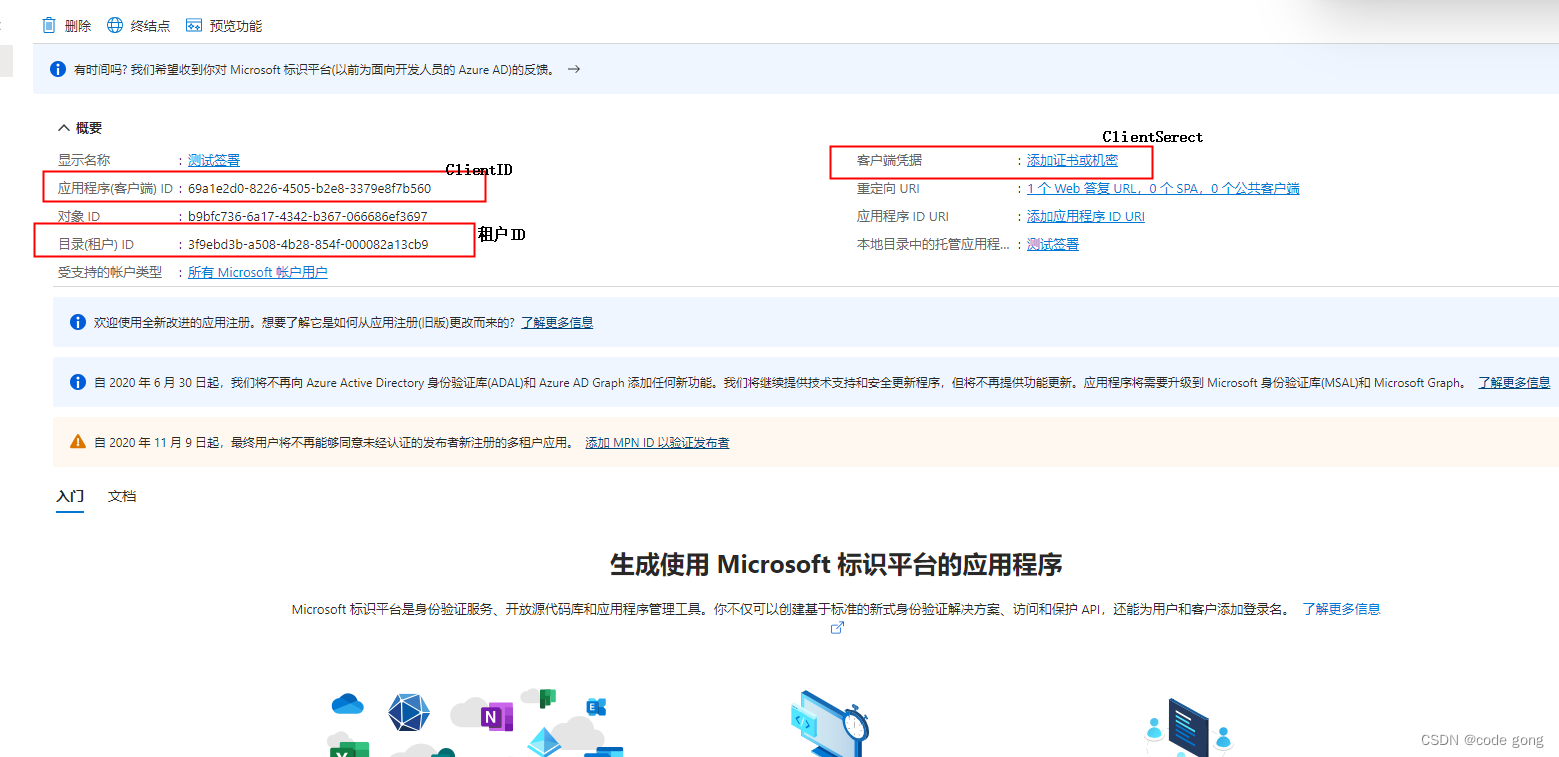The height and width of the screenshot is (757, 1559).
Task: Click the 应用程序(客户端) ID label
Action: 115,188
